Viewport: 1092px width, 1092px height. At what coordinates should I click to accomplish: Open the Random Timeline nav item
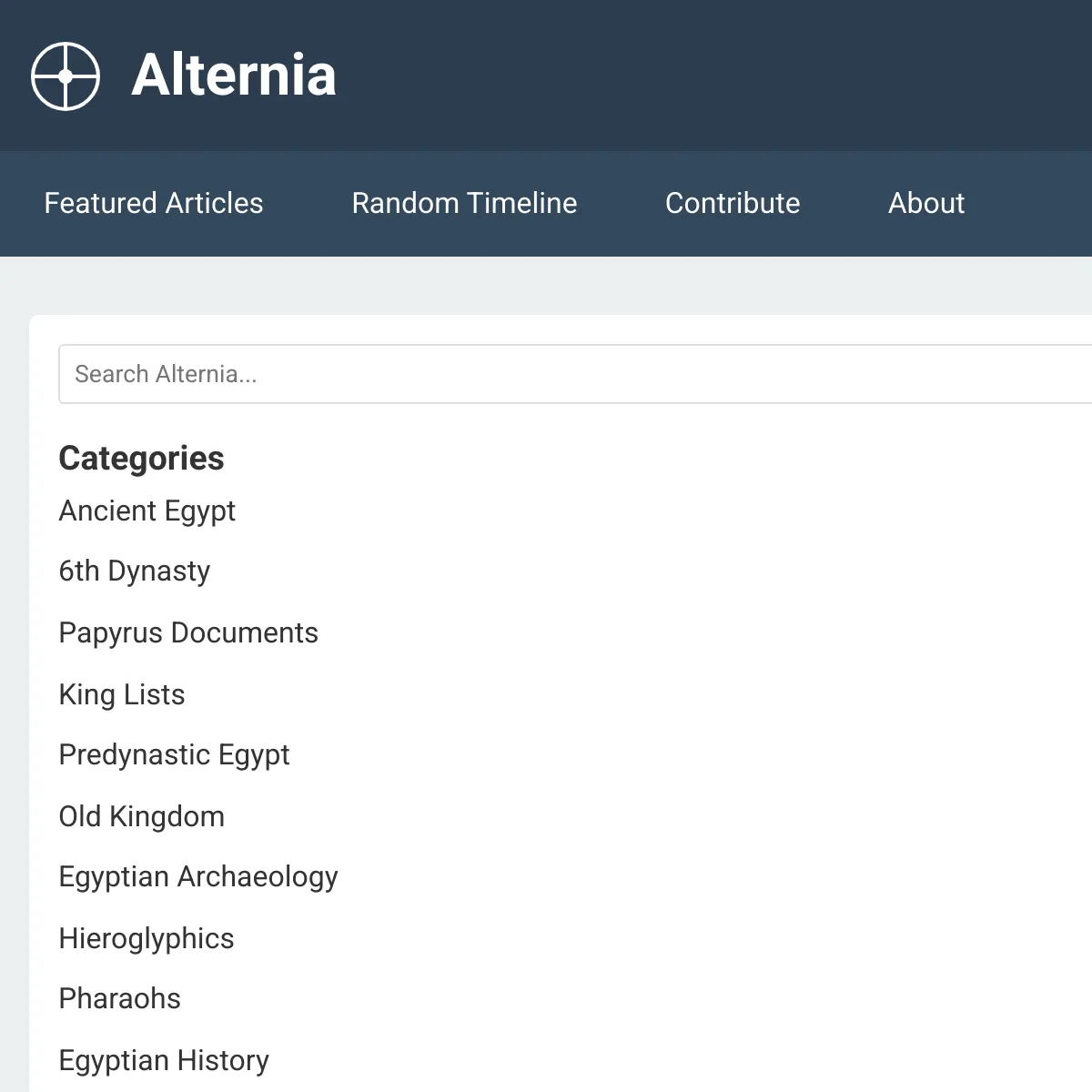coord(464,203)
